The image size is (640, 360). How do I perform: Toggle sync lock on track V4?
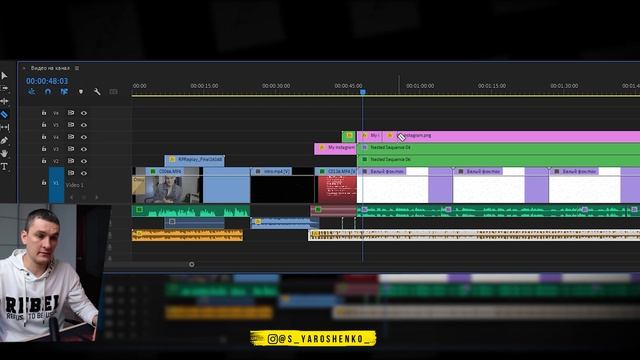(x=71, y=137)
